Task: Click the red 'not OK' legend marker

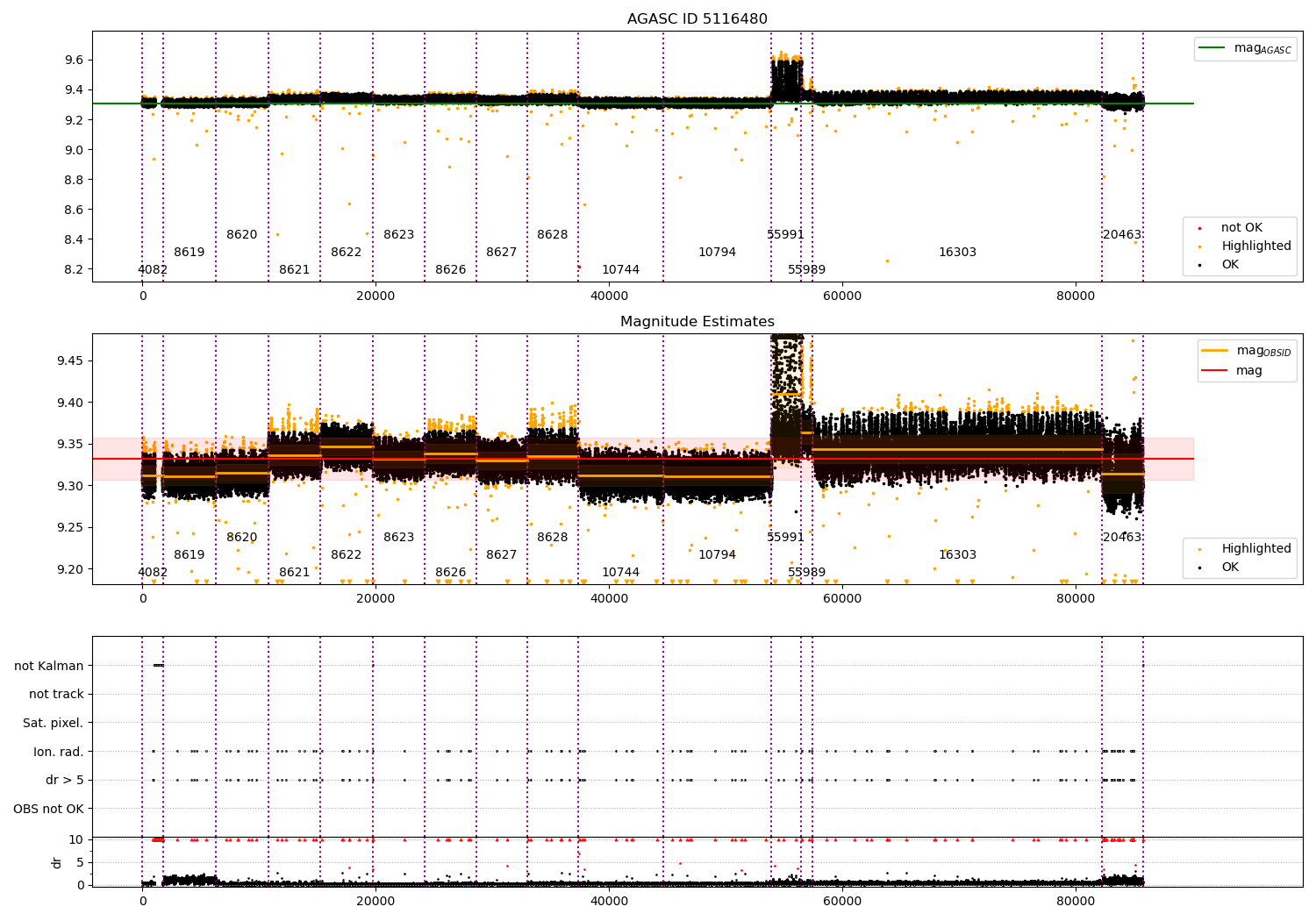Action: (1199, 228)
